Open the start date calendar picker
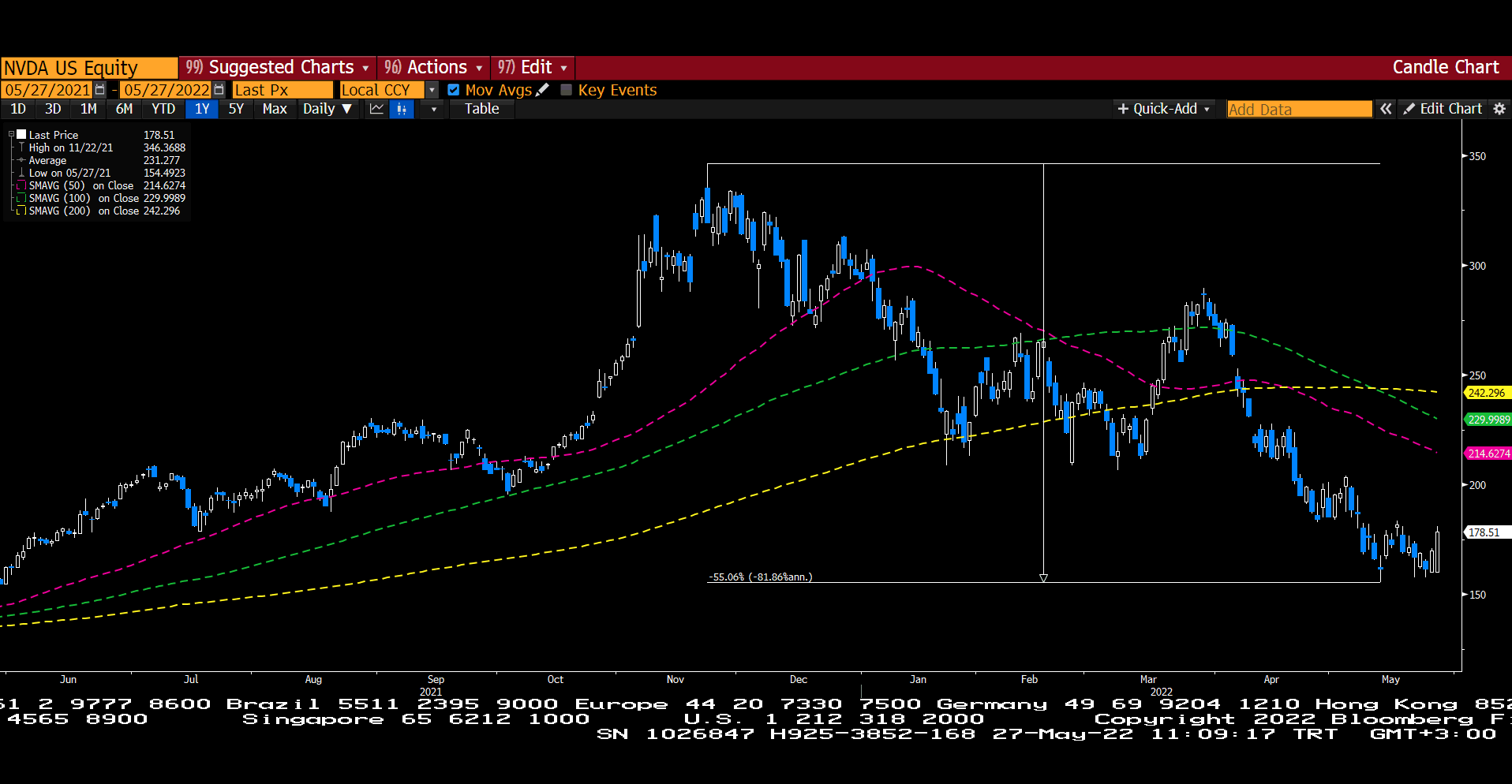Viewport: 1512px width, 784px height. coord(100,90)
